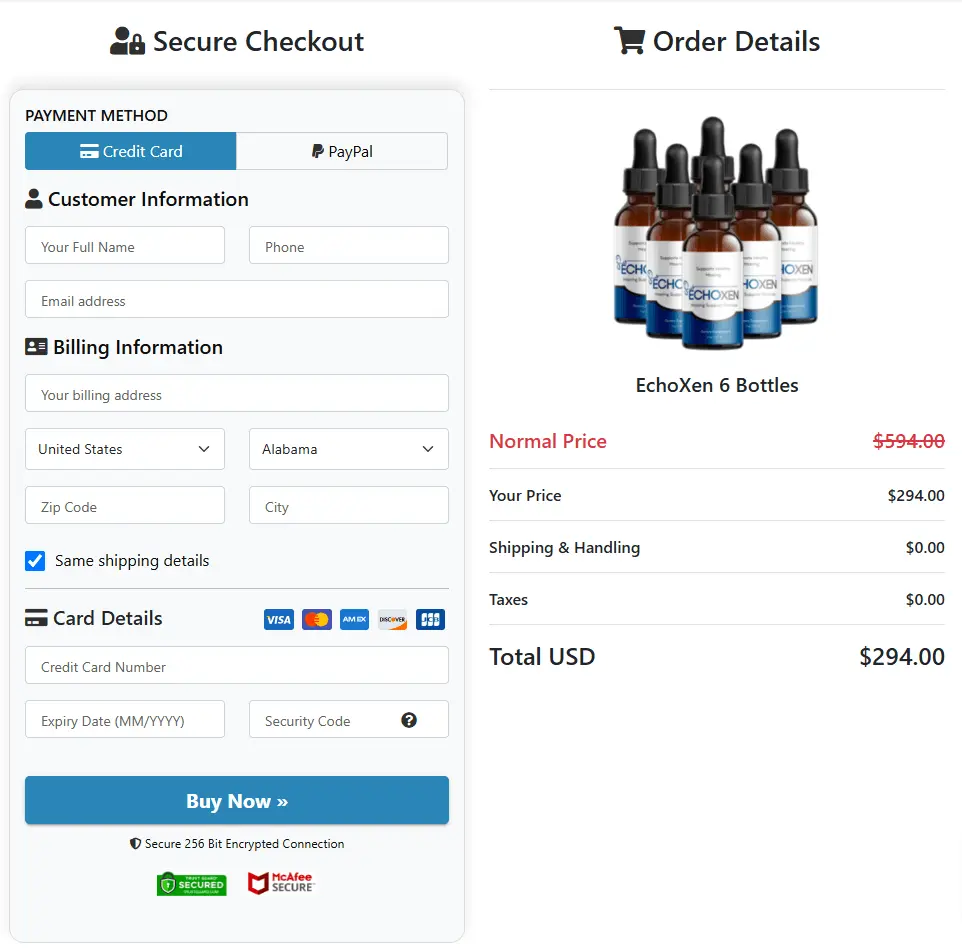
Task: Click the American Express icon
Action: (x=354, y=619)
